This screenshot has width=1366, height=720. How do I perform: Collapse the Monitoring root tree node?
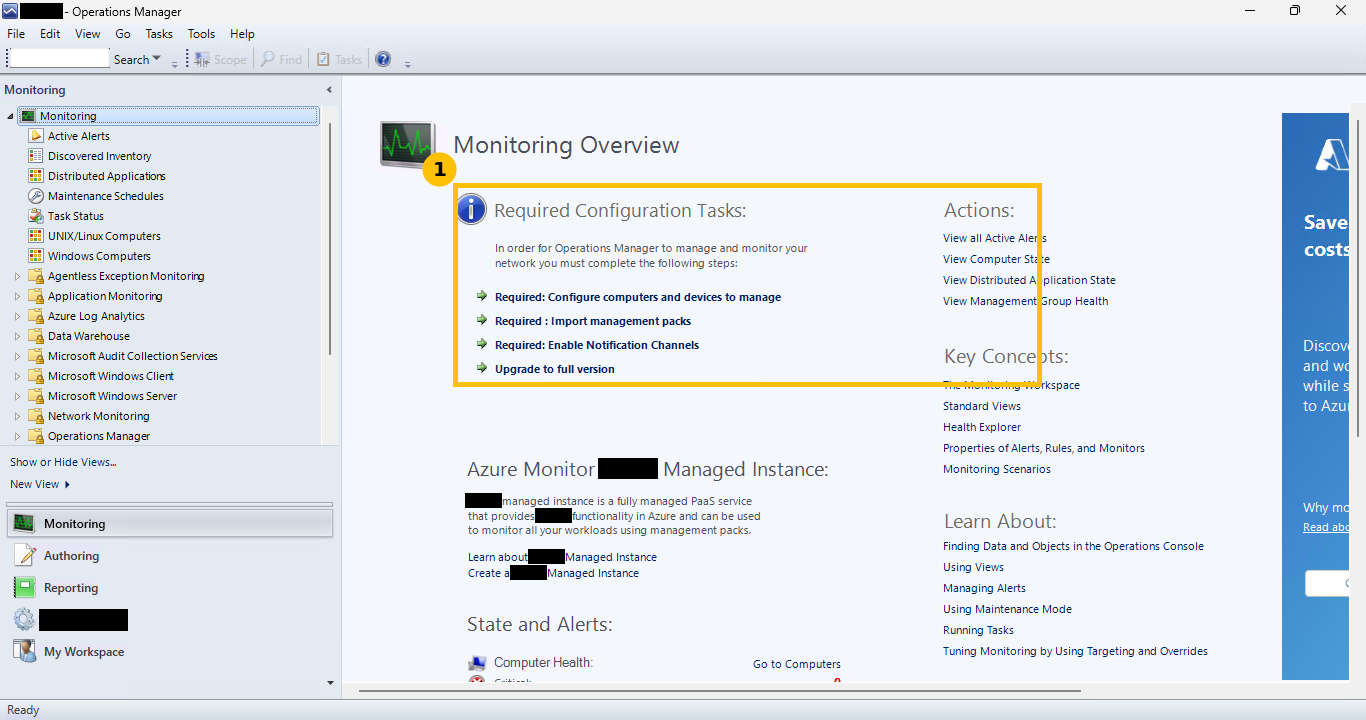10,116
